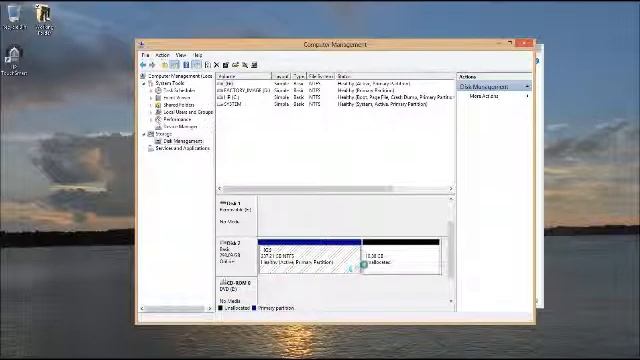Click the Disk 1 removable disk label

pyautogui.click(x=236, y=215)
